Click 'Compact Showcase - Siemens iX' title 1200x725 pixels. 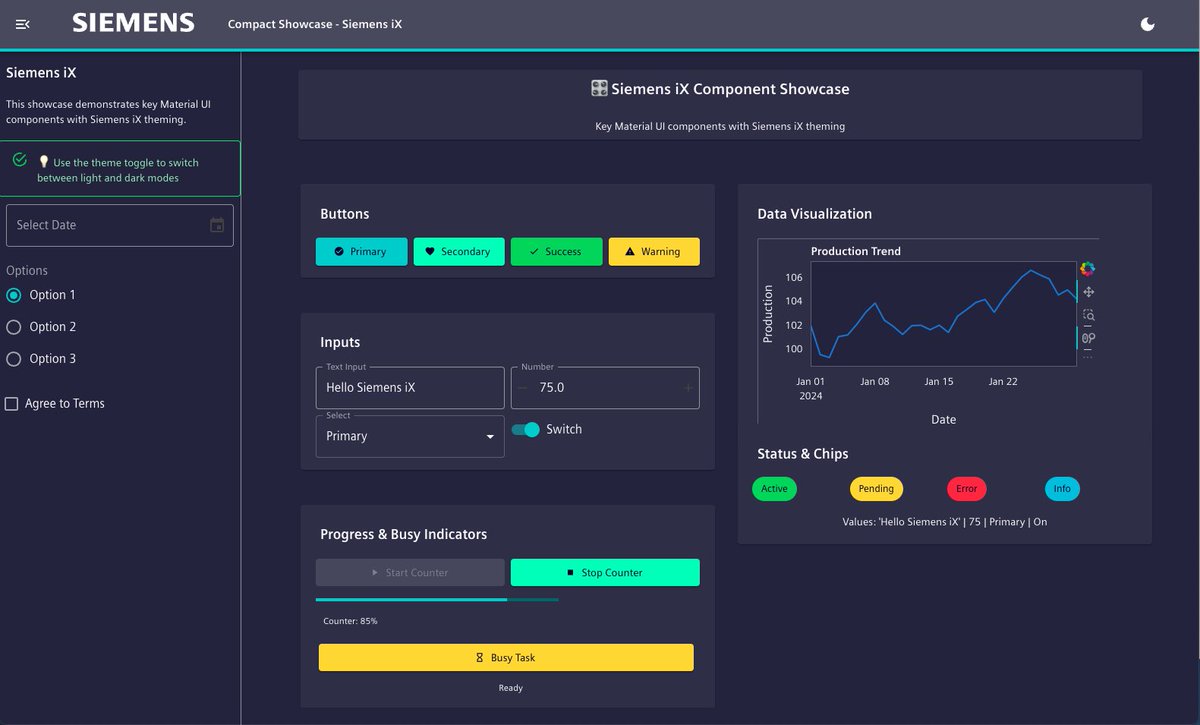[x=315, y=24]
